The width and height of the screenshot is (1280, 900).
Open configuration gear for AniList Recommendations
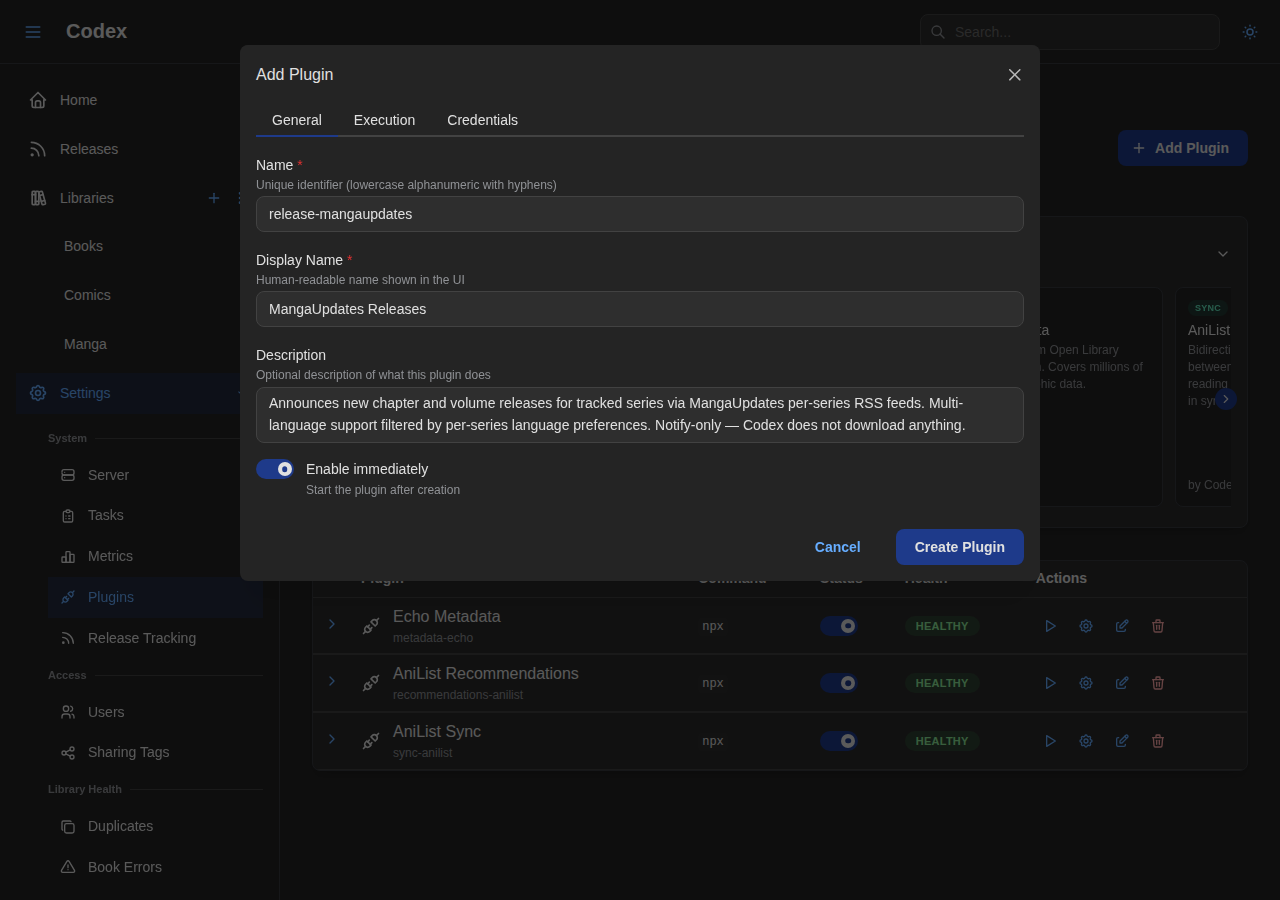click(1086, 683)
